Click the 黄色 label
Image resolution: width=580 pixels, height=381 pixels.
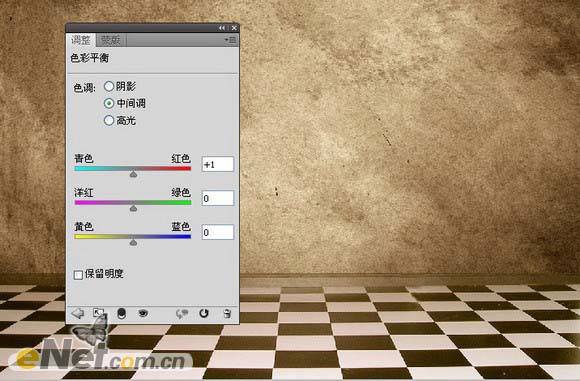(84, 227)
